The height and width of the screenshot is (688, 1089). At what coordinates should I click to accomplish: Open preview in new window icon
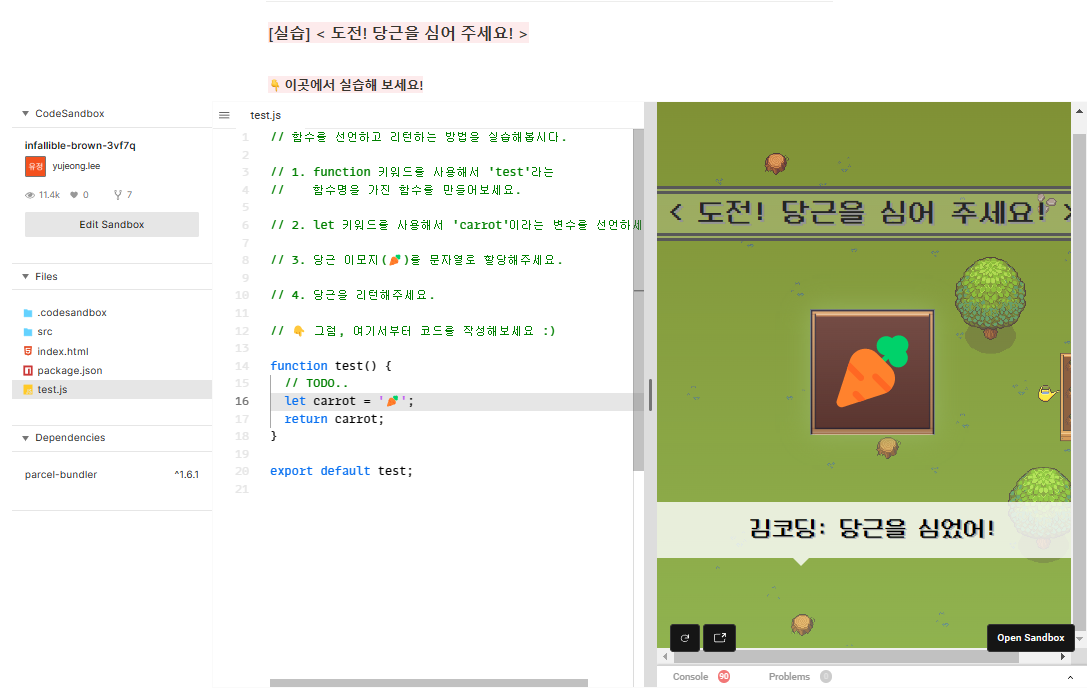tap(720, 637)
